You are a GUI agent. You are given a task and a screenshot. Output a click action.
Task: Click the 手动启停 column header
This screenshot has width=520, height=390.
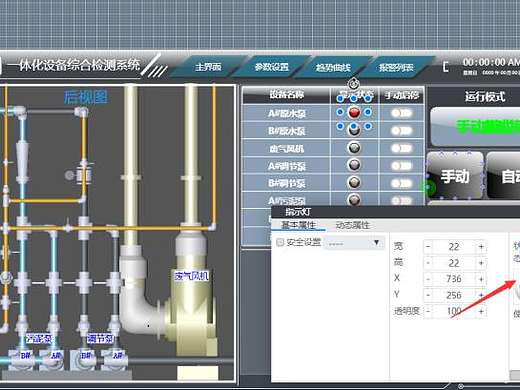402,95
